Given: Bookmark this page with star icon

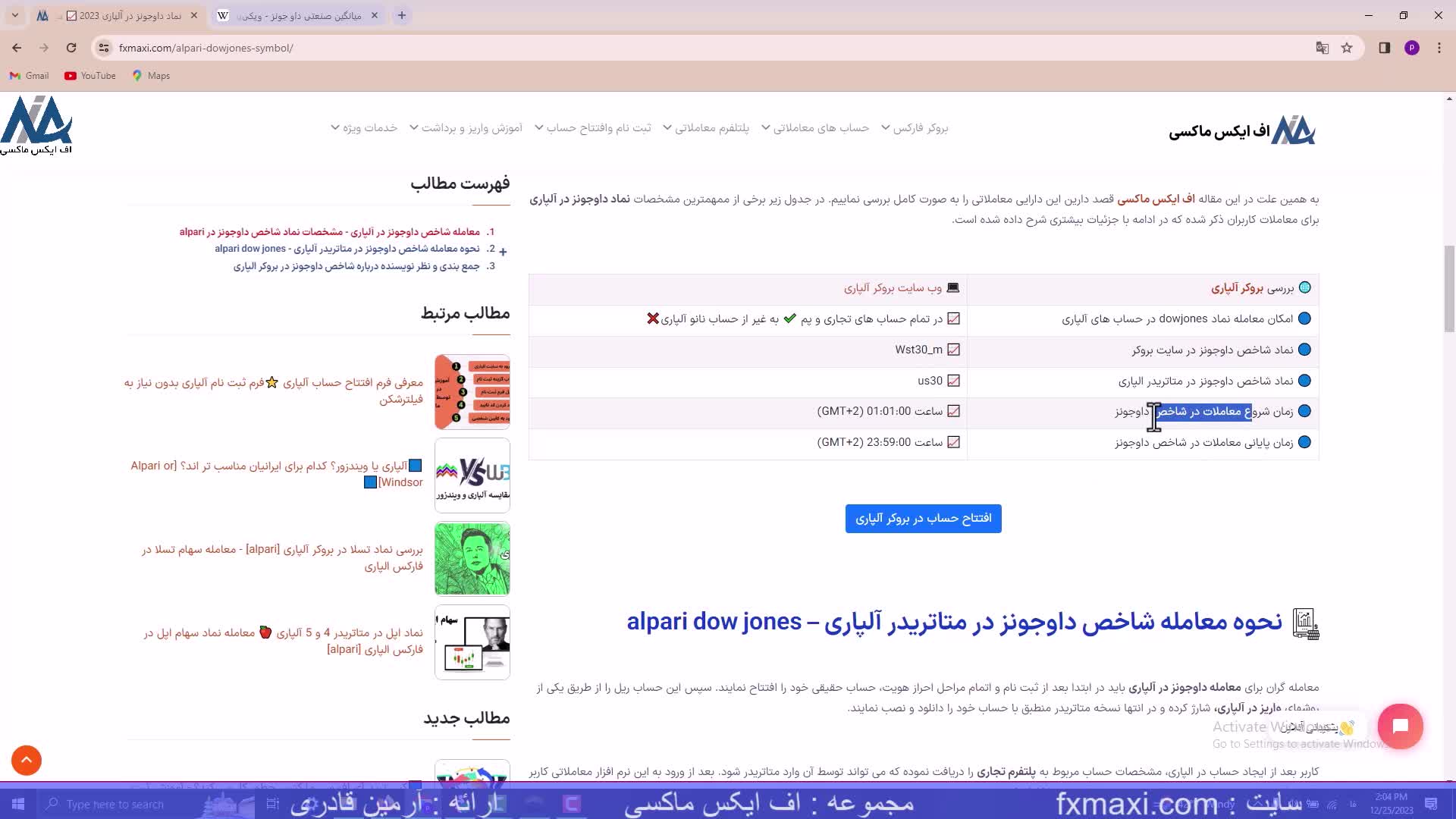Looking at the screenshot, I should [1347, 48].
